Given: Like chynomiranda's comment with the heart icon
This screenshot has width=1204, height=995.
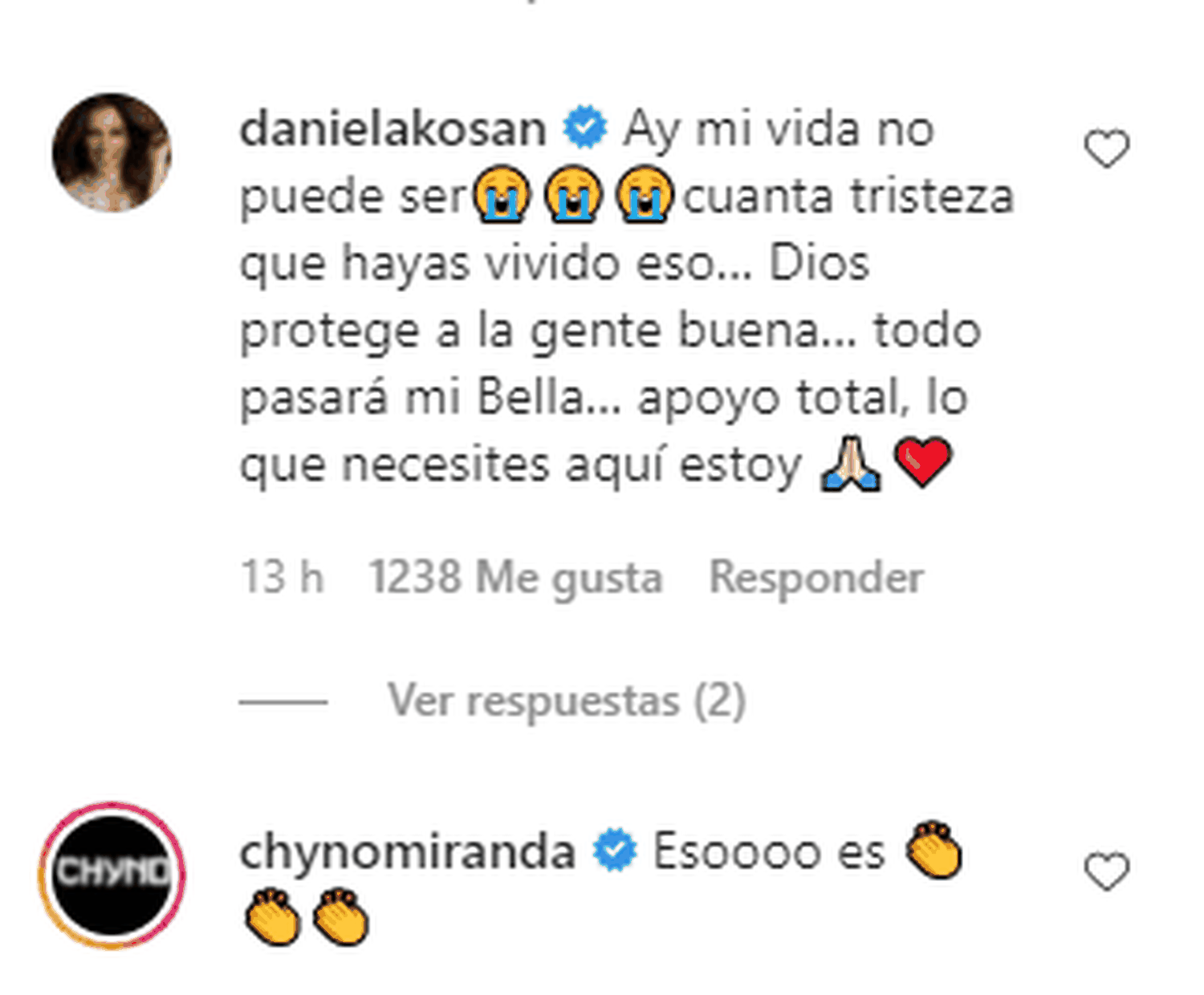Looking at the screenshot, I should [x=1107, y=871].
